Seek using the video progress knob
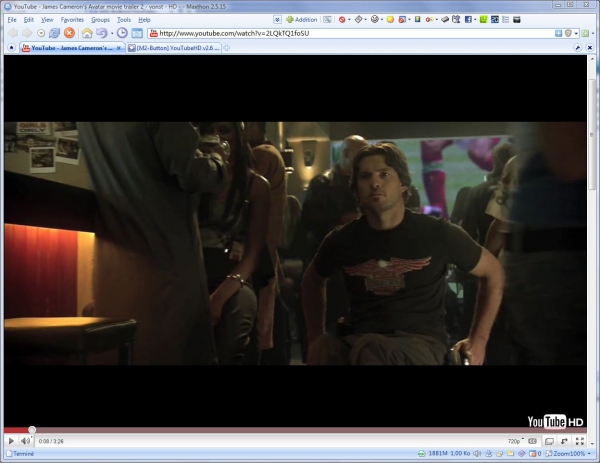 pos(32,430)
